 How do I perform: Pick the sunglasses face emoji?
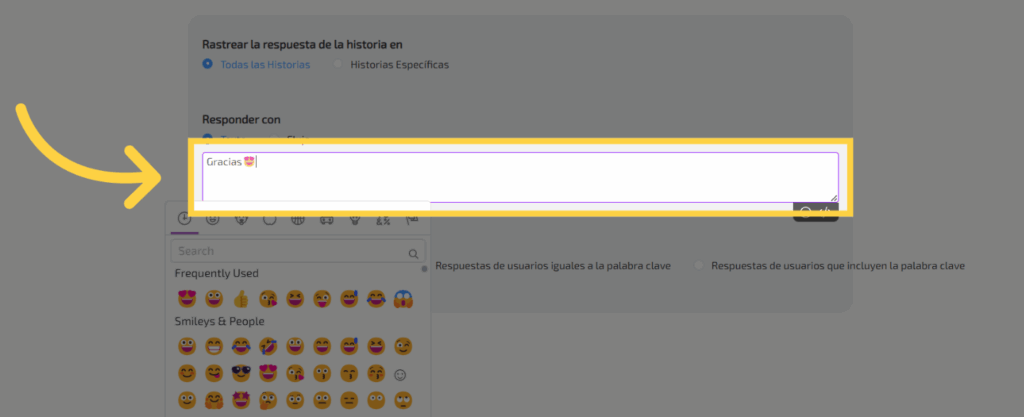point(241,374)
